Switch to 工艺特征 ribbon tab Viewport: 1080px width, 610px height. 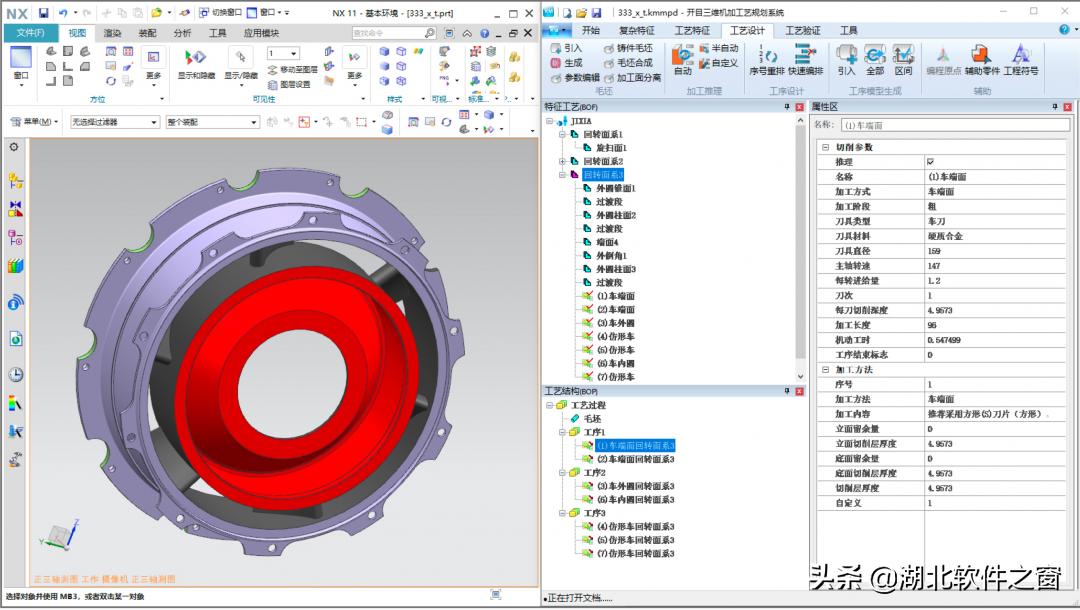pos(692,30)
